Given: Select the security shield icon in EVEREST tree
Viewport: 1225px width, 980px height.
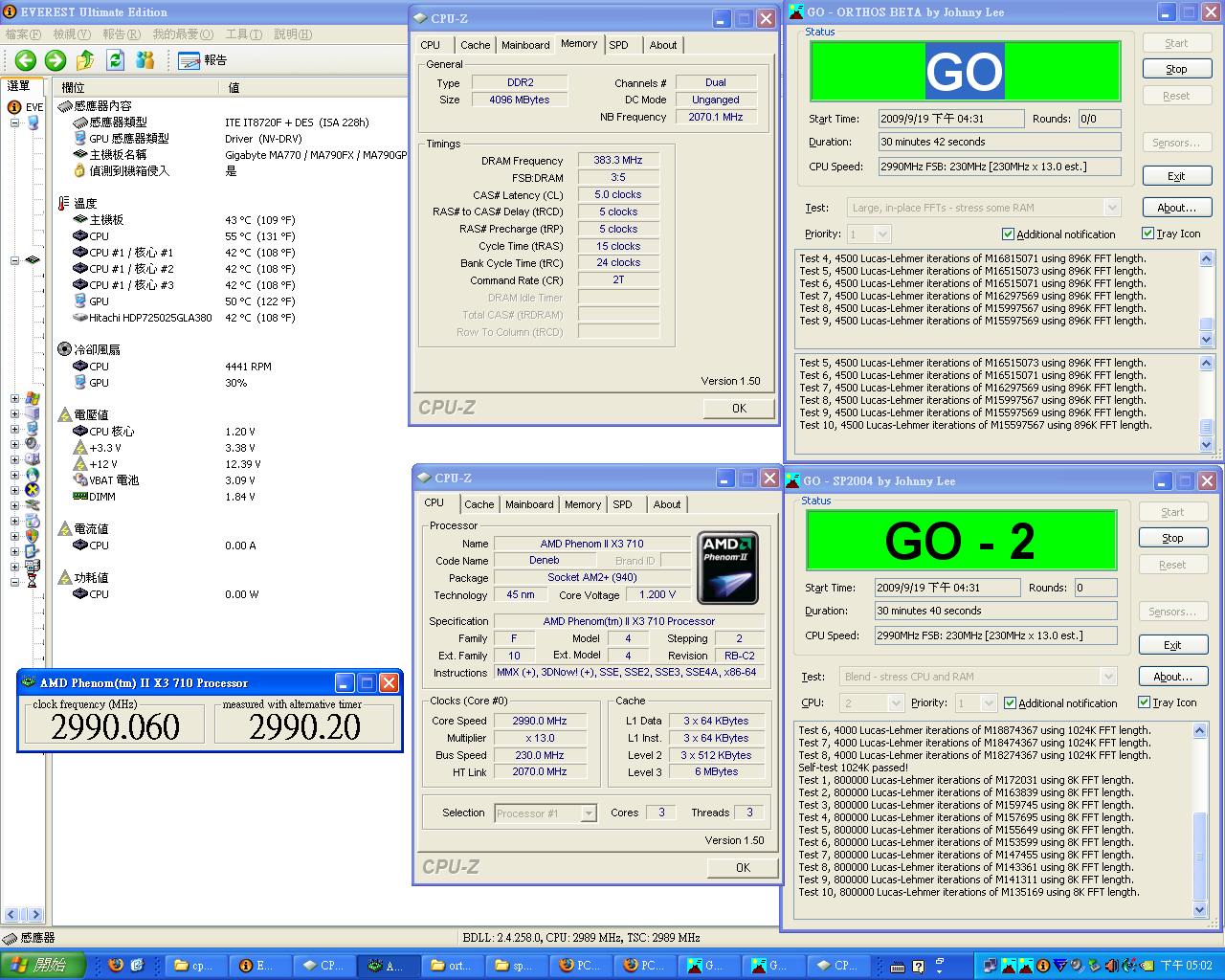Looking at the screenshot, I should pos(33,536).
